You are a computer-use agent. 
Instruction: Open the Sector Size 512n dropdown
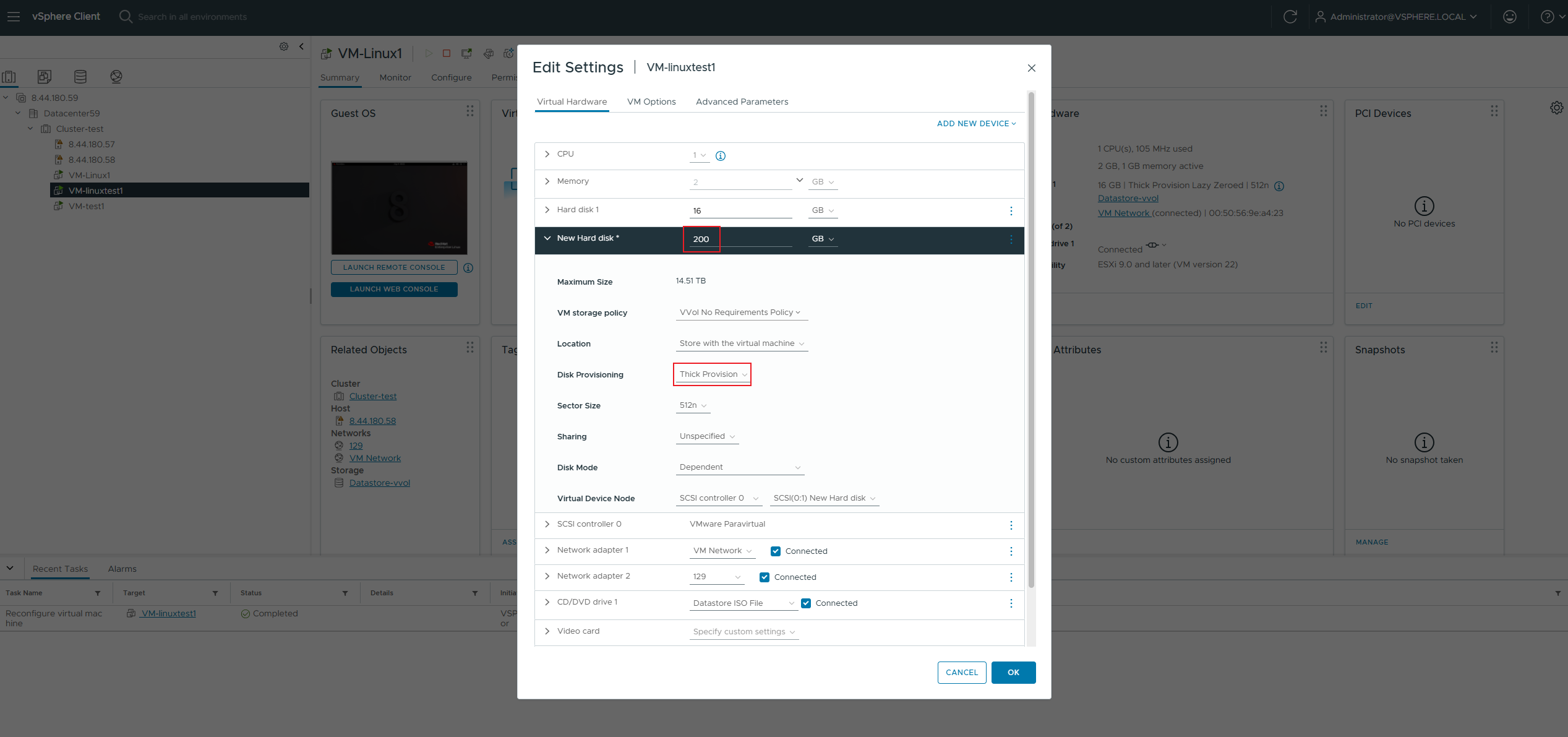[x=693, y=405]
